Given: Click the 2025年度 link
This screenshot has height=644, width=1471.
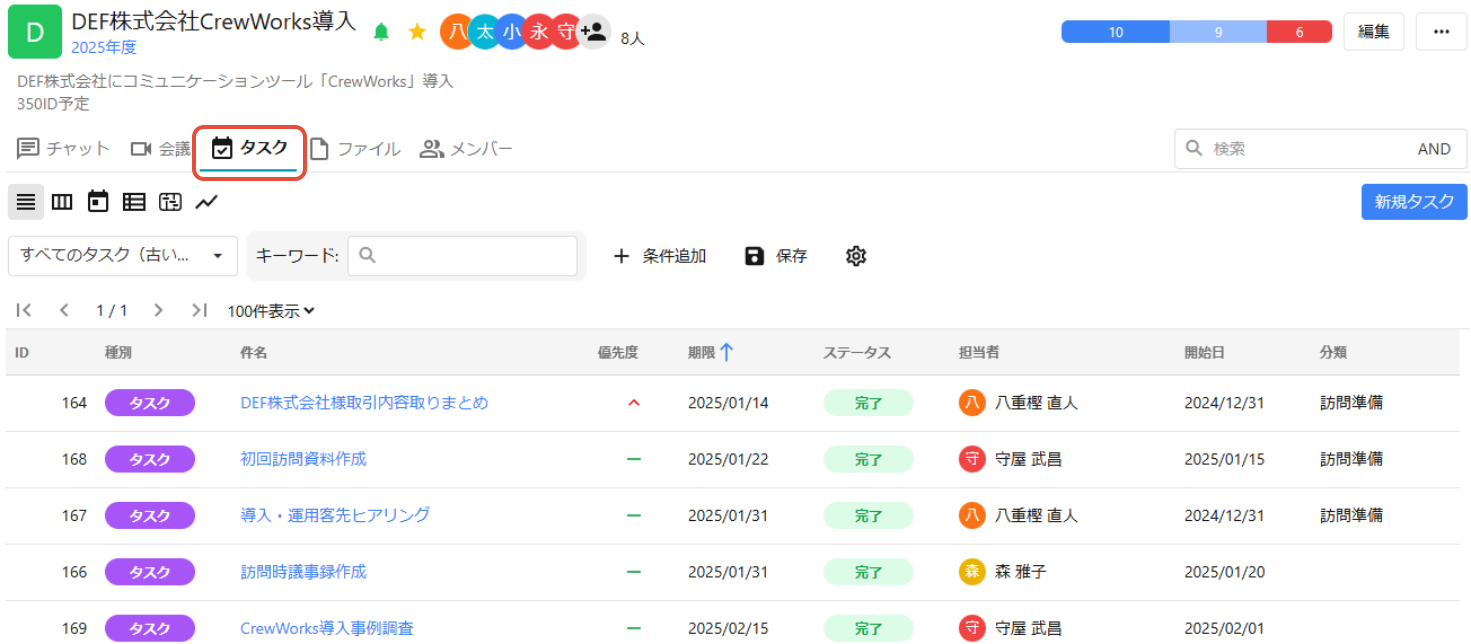Looking at the screenshot, I should pos(104,47).
